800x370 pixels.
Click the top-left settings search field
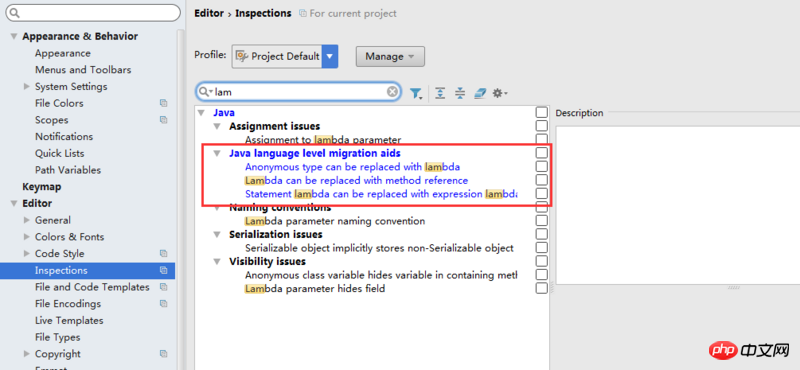(93, 13)
